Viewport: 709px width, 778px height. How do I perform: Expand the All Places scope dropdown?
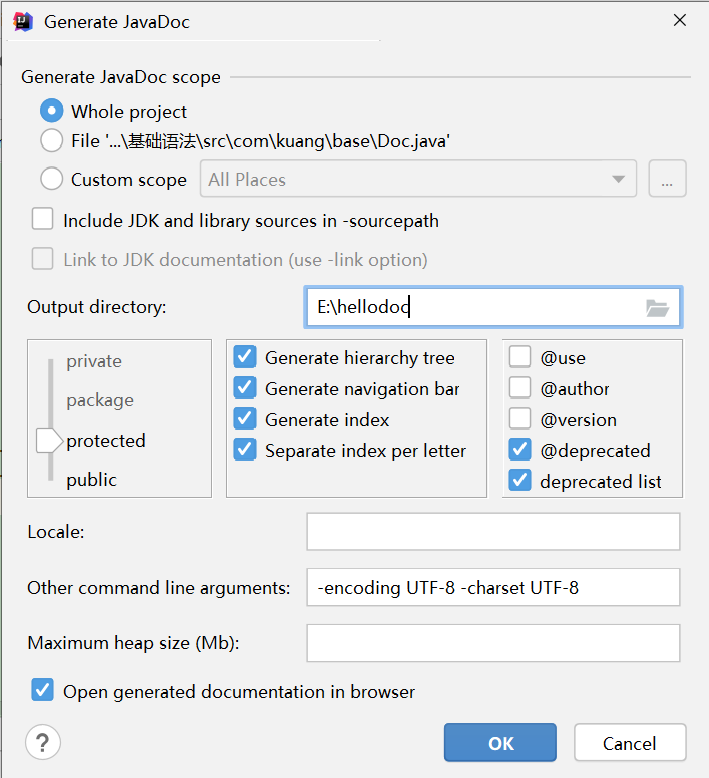point(419,180)
